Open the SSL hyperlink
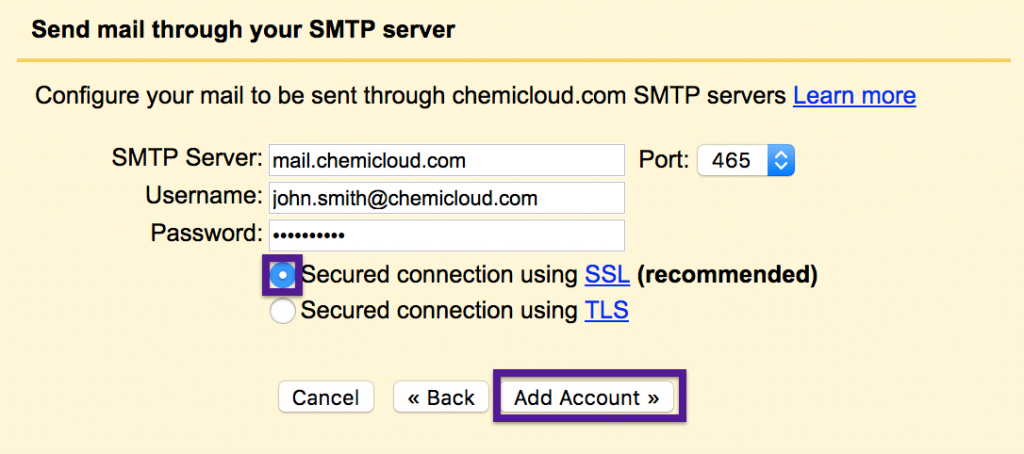 pyautogui.click(x=607, y=274)
